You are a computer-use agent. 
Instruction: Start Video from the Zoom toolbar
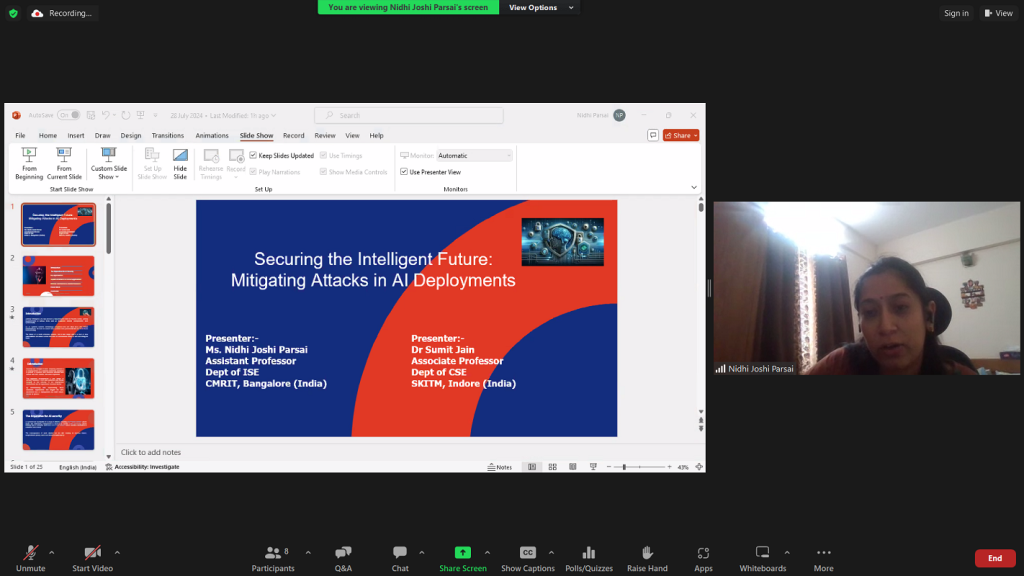pyautogui.click(x=93, y=553)
